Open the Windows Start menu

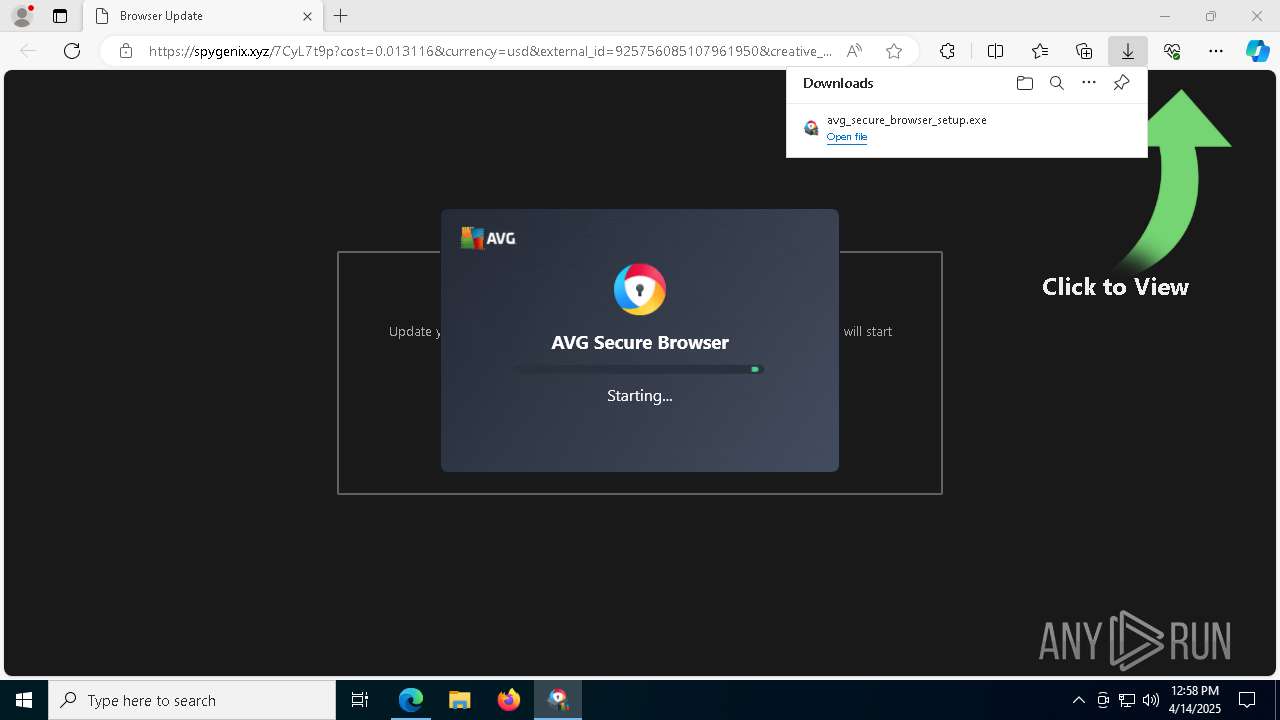pos(24,700)
